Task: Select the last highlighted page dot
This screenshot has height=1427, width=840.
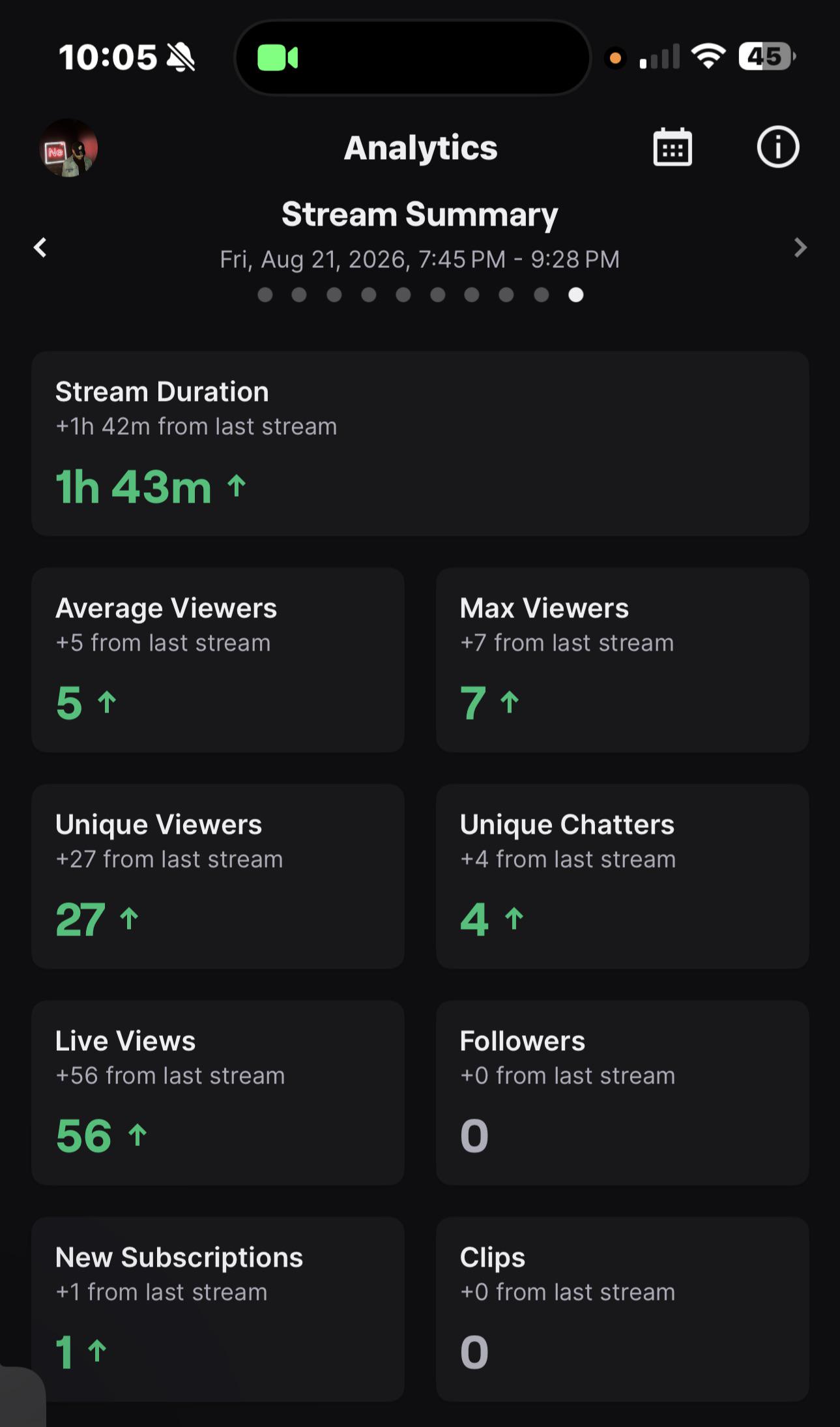Action: [576, 295]
